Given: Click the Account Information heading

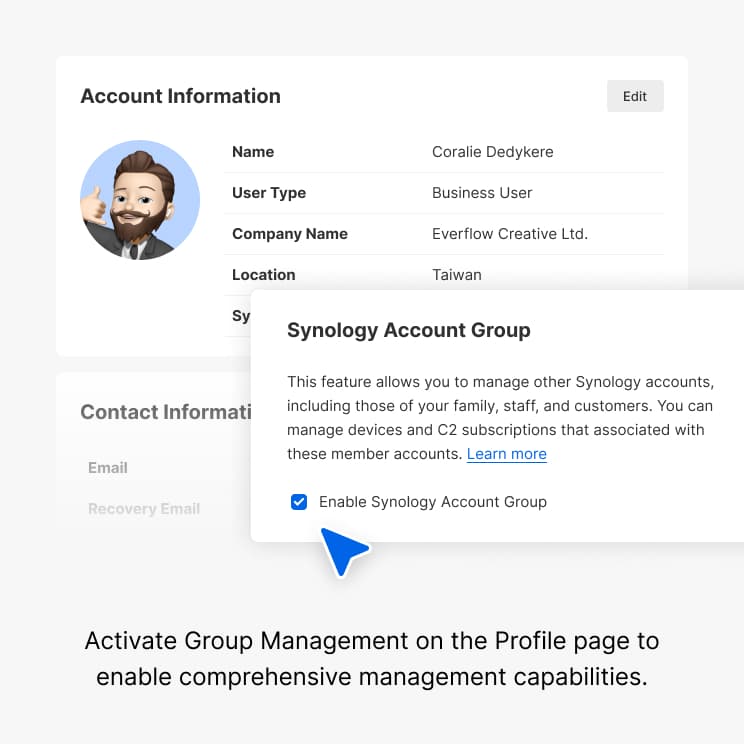Looking at the screenshot, I should [x=180, y=96].
